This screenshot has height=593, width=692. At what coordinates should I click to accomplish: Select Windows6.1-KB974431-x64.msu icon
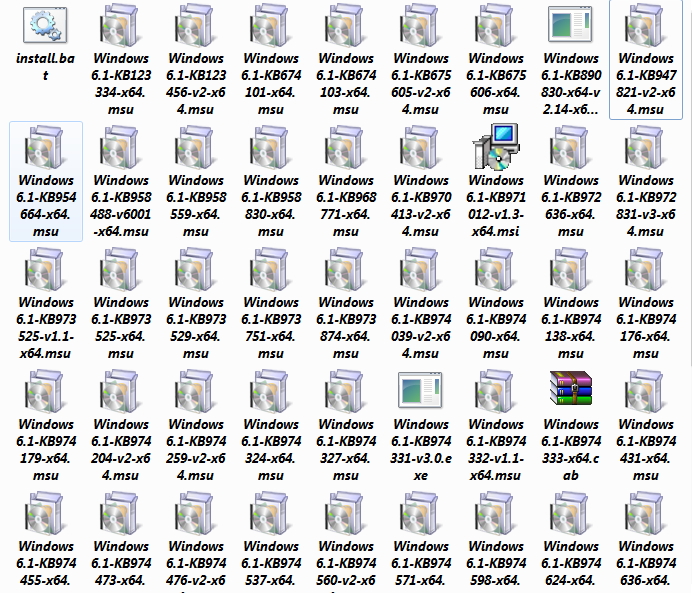click(x=646, y=391)
